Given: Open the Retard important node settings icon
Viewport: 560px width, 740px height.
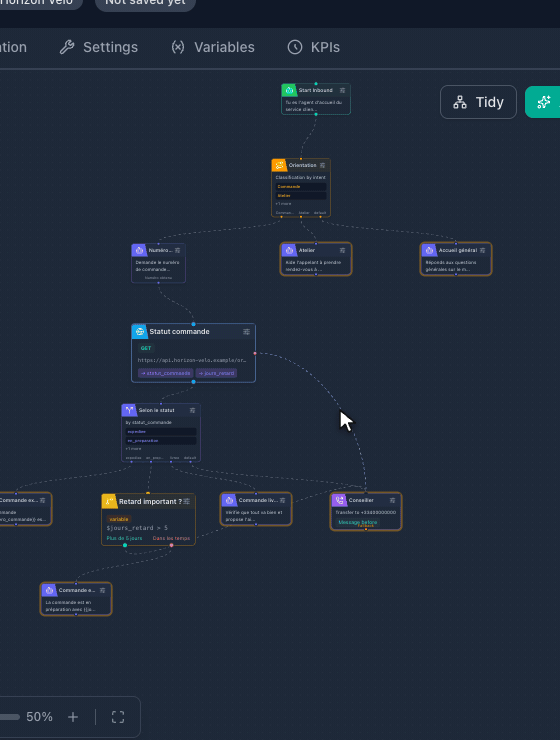Looking at the screenshot, I should pos(187,501).
